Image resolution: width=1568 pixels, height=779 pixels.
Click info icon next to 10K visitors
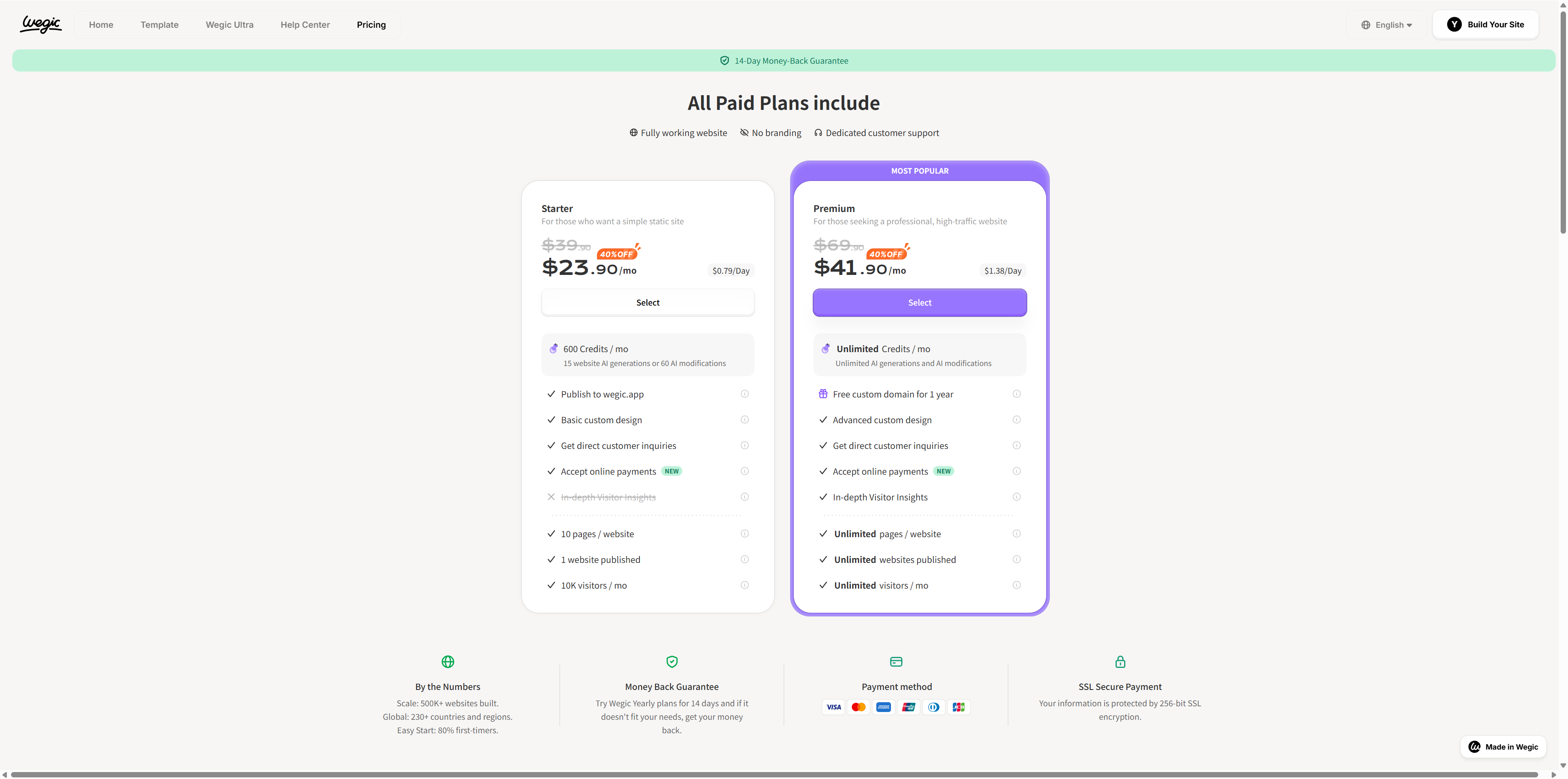744,585
